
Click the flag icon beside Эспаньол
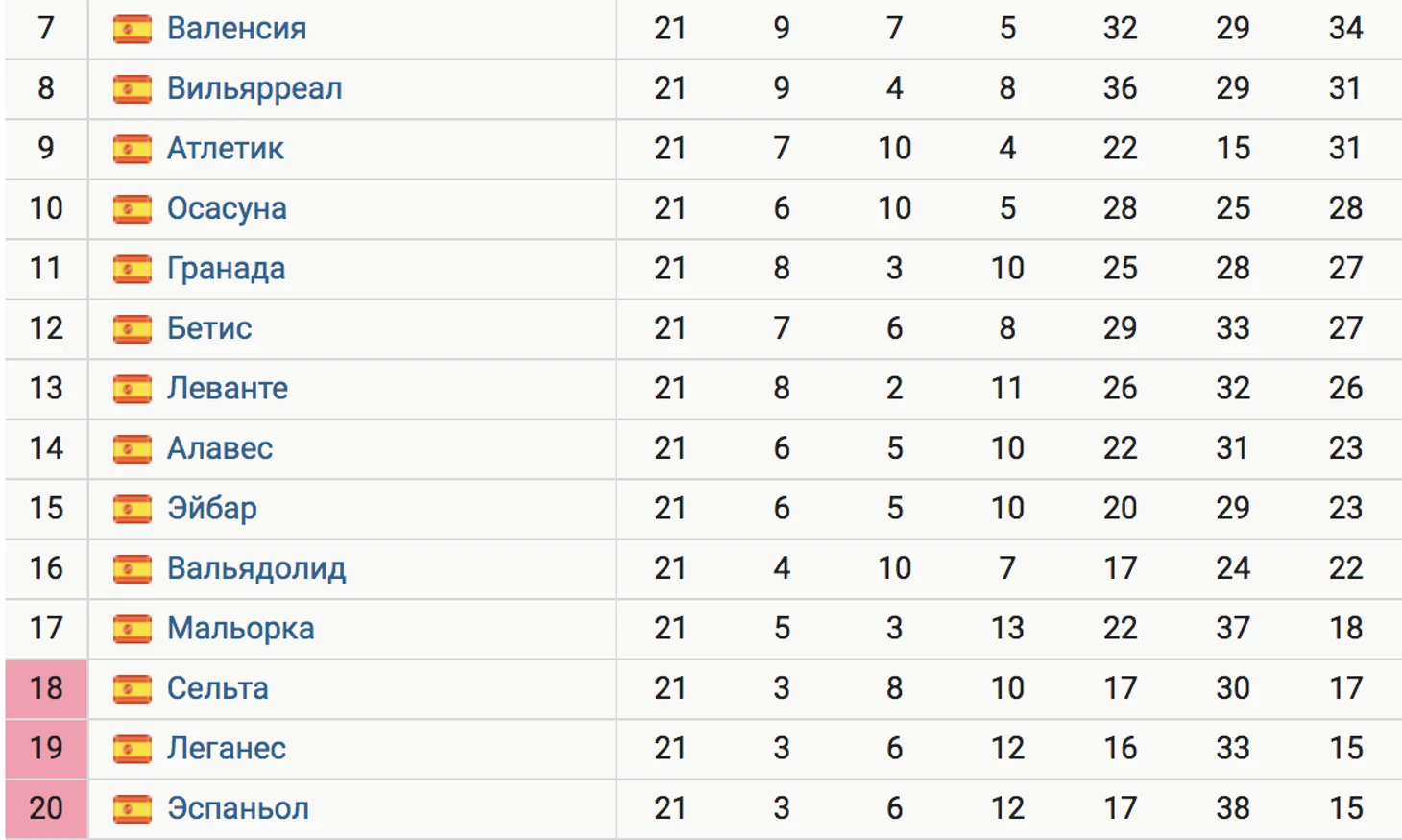132,809
